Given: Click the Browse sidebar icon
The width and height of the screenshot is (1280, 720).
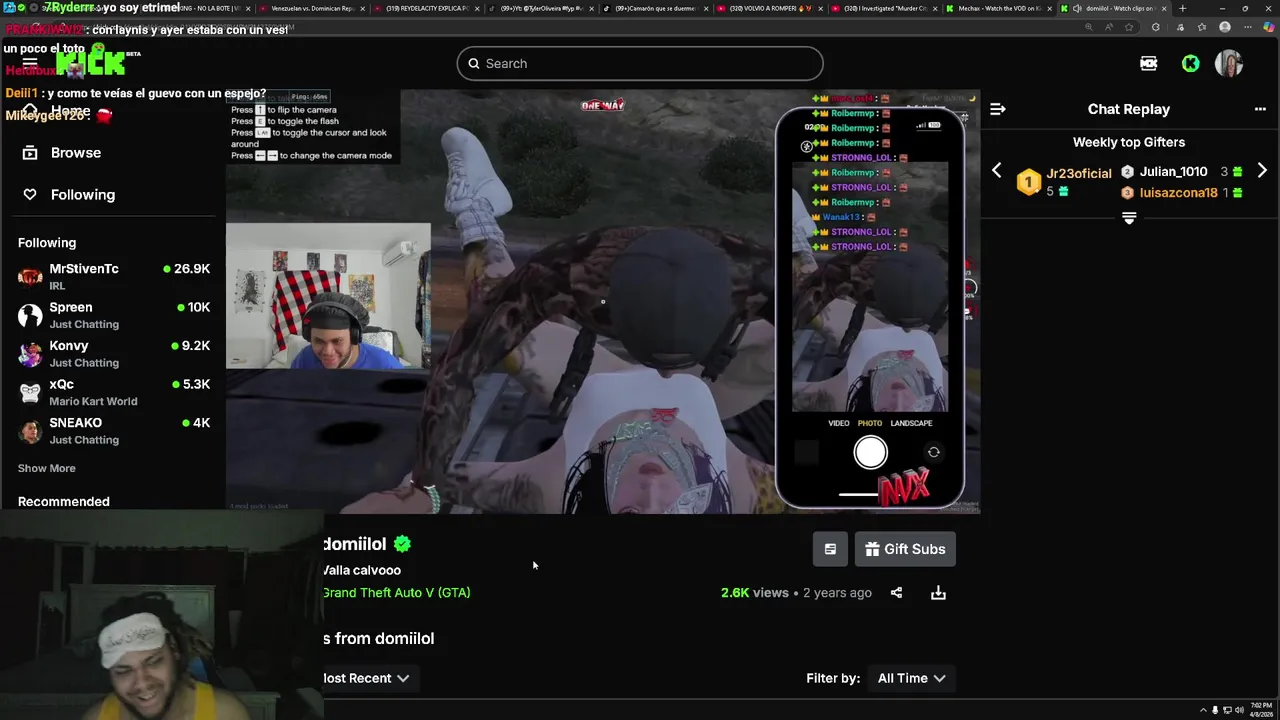Looking at the screenshot, I should [x=30, y=153].
